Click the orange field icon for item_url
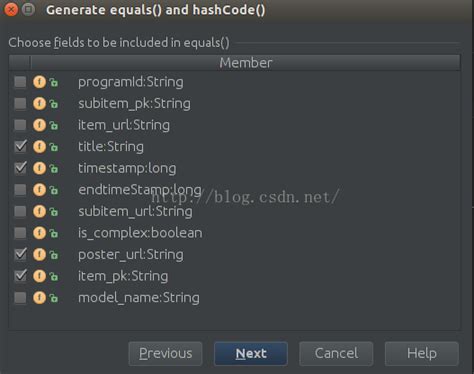 click(39, 125)
